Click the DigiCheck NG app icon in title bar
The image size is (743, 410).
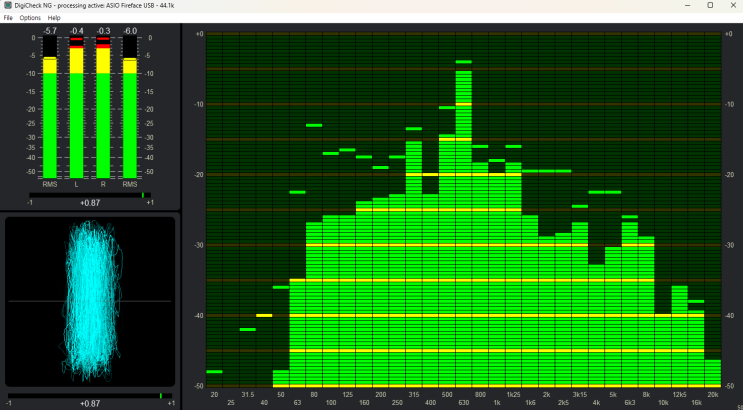click(x=7, y=5)
